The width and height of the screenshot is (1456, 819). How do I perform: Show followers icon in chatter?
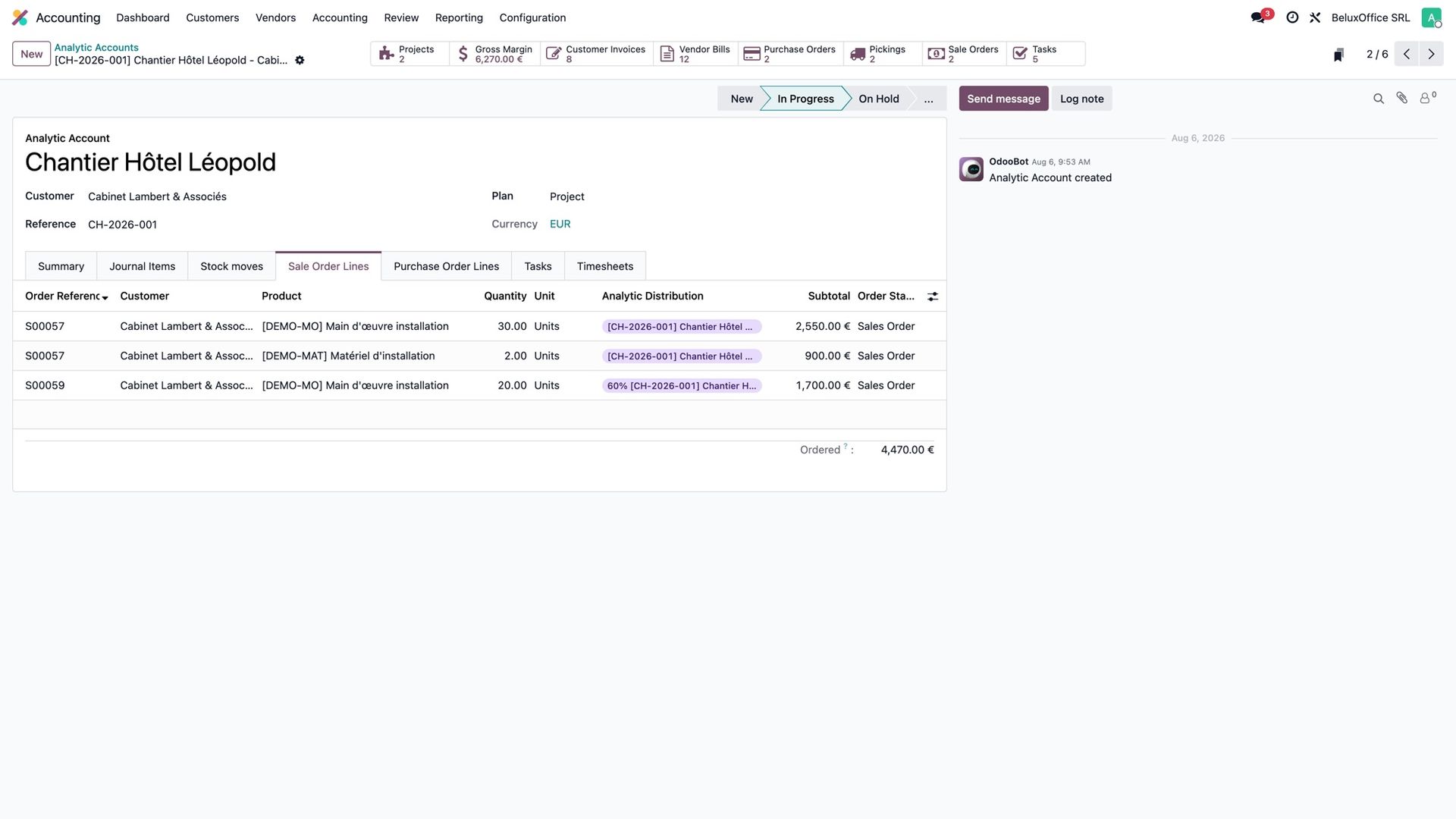point(1427,98)
